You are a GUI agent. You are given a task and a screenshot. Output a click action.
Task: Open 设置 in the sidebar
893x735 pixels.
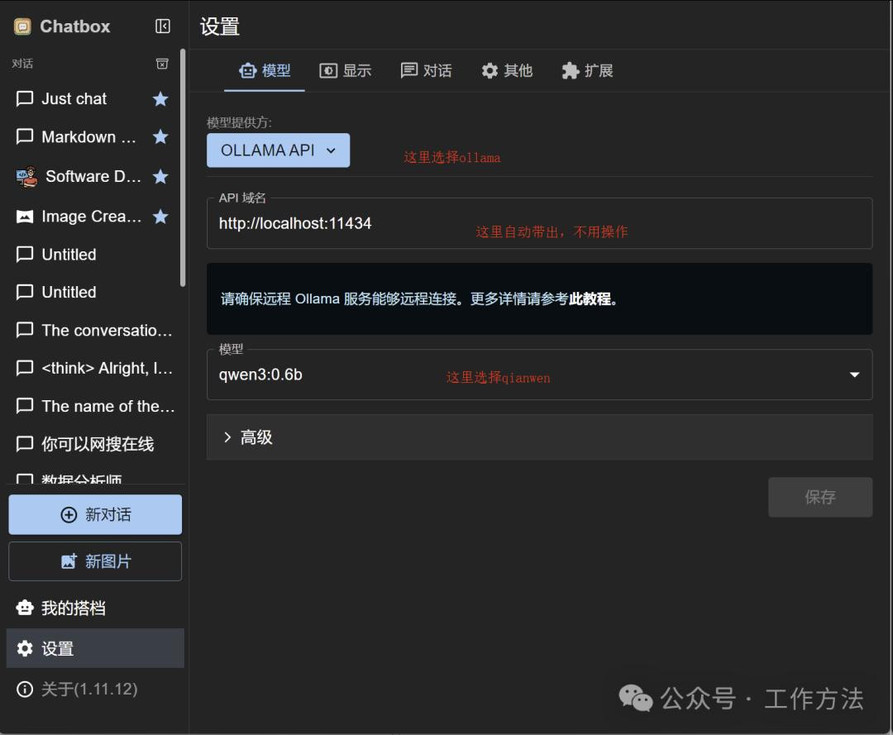point(95,648)
